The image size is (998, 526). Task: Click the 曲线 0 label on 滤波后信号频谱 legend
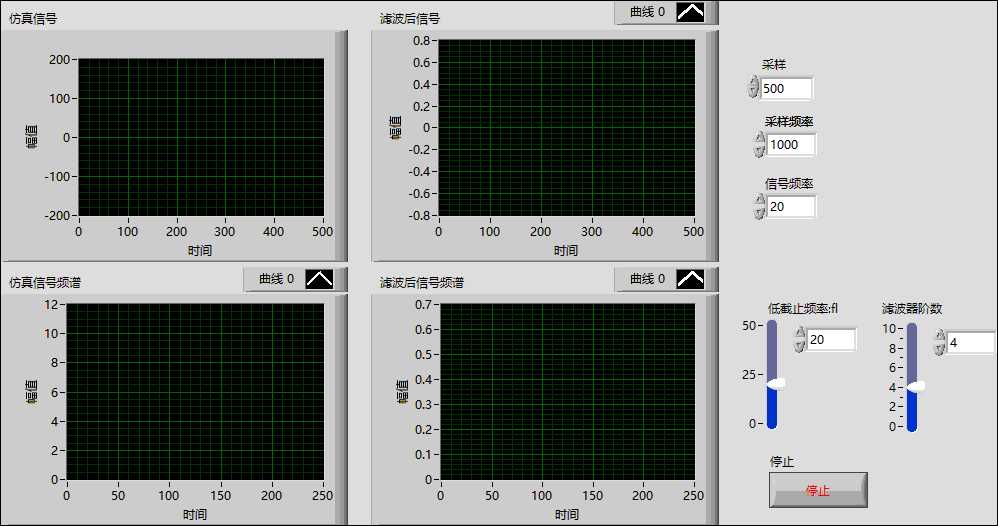[x=647, y=279]
